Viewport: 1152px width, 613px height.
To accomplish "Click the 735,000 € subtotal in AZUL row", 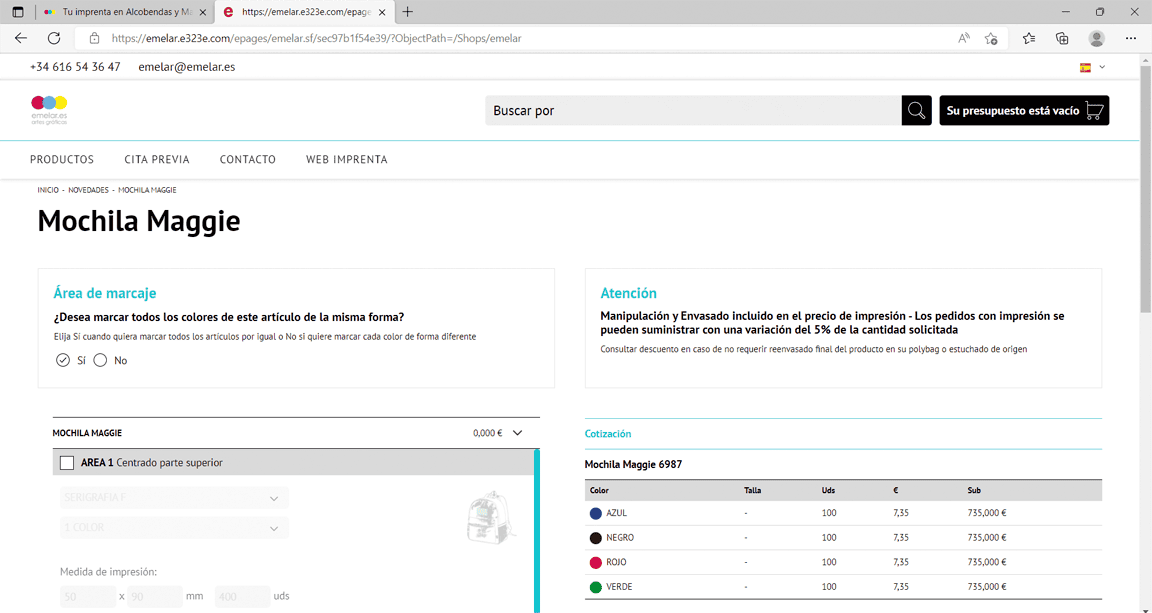I will coord(987,513).
